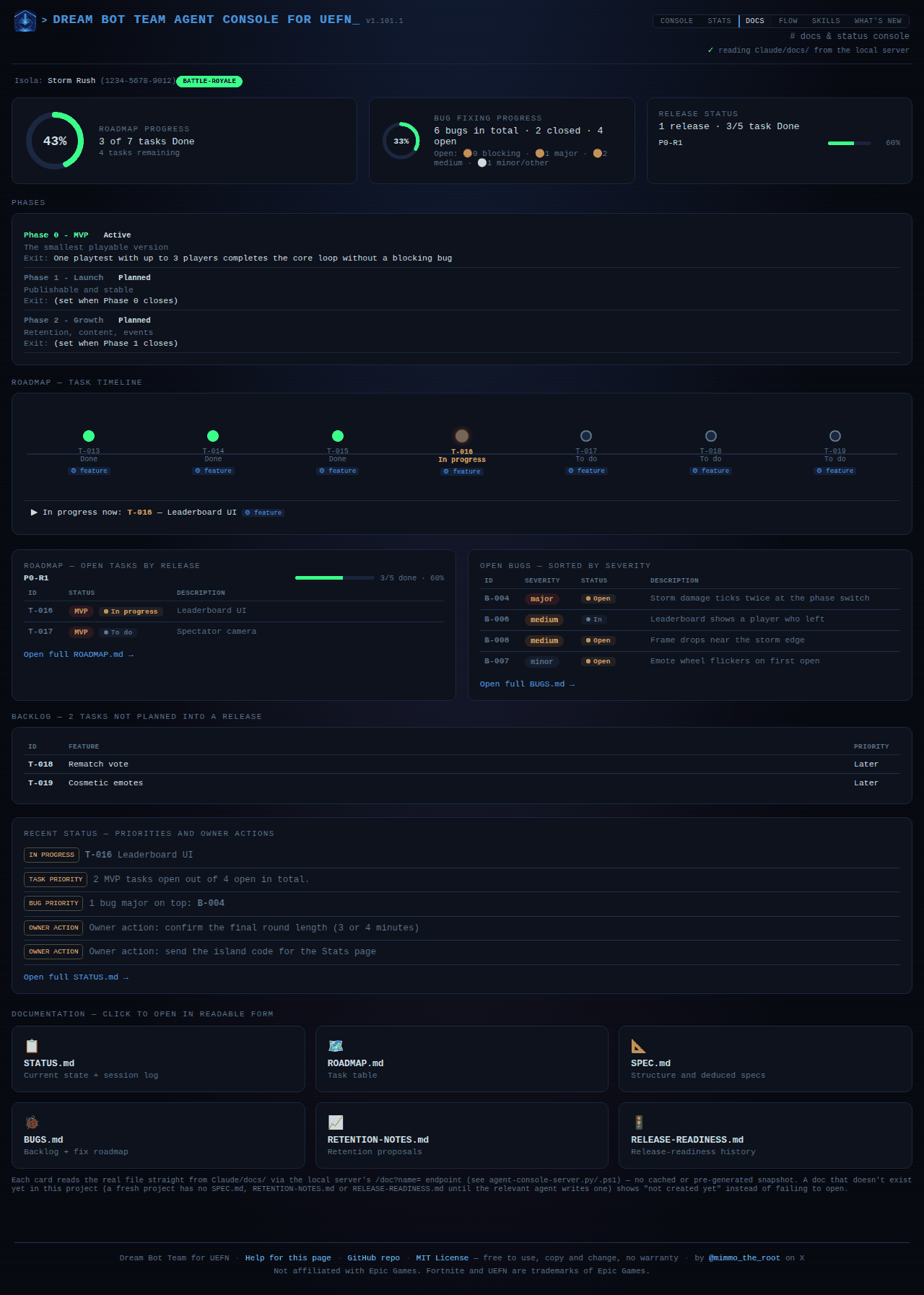Select the T-019 To do timeline marker
The width and height of the screenshot is (924, 1295).
pyautogui.click(x=835, y=436)
